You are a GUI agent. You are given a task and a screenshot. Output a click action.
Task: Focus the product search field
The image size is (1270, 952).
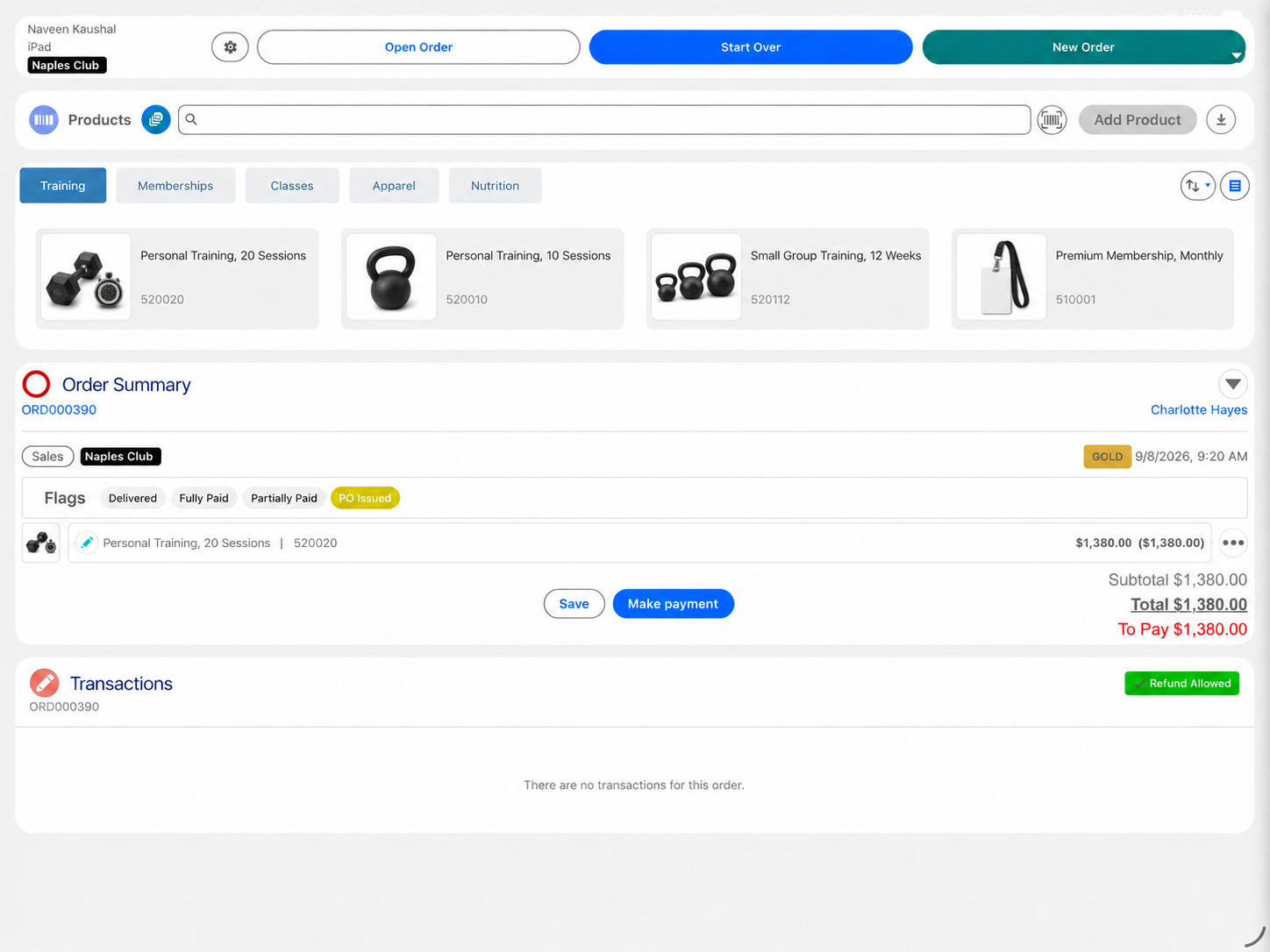(x=604, y=120)
